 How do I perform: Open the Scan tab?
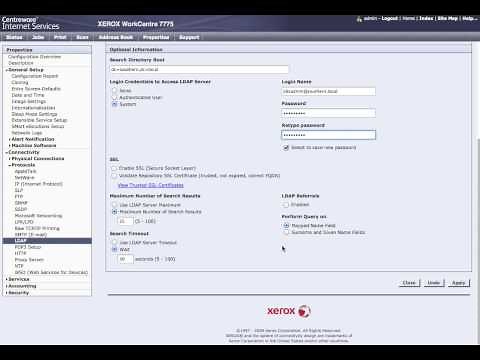pyautogui.click(x=82, y=37)
